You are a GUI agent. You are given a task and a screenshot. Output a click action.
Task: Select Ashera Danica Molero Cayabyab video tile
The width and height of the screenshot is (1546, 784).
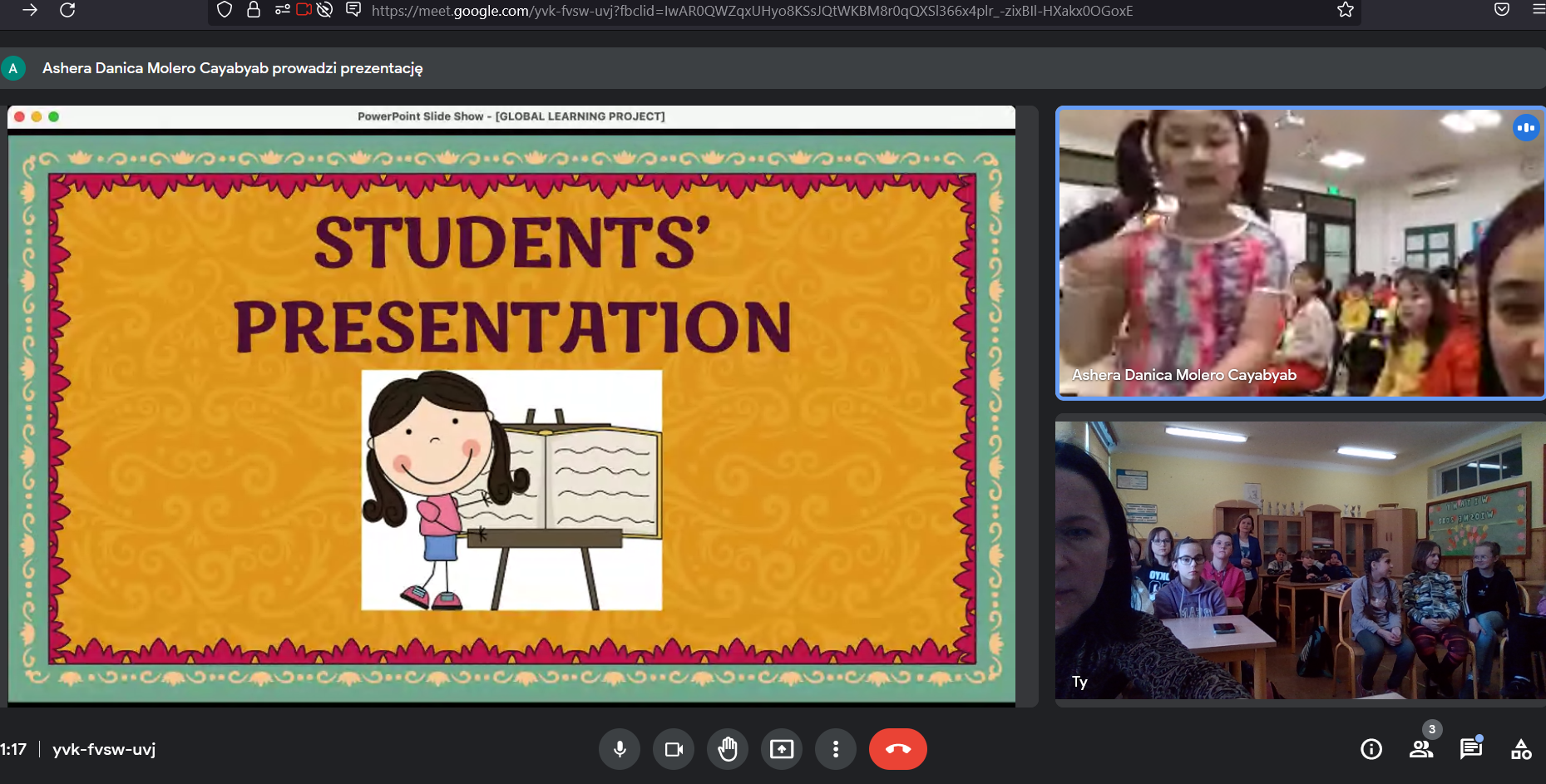coord(1300,254)
